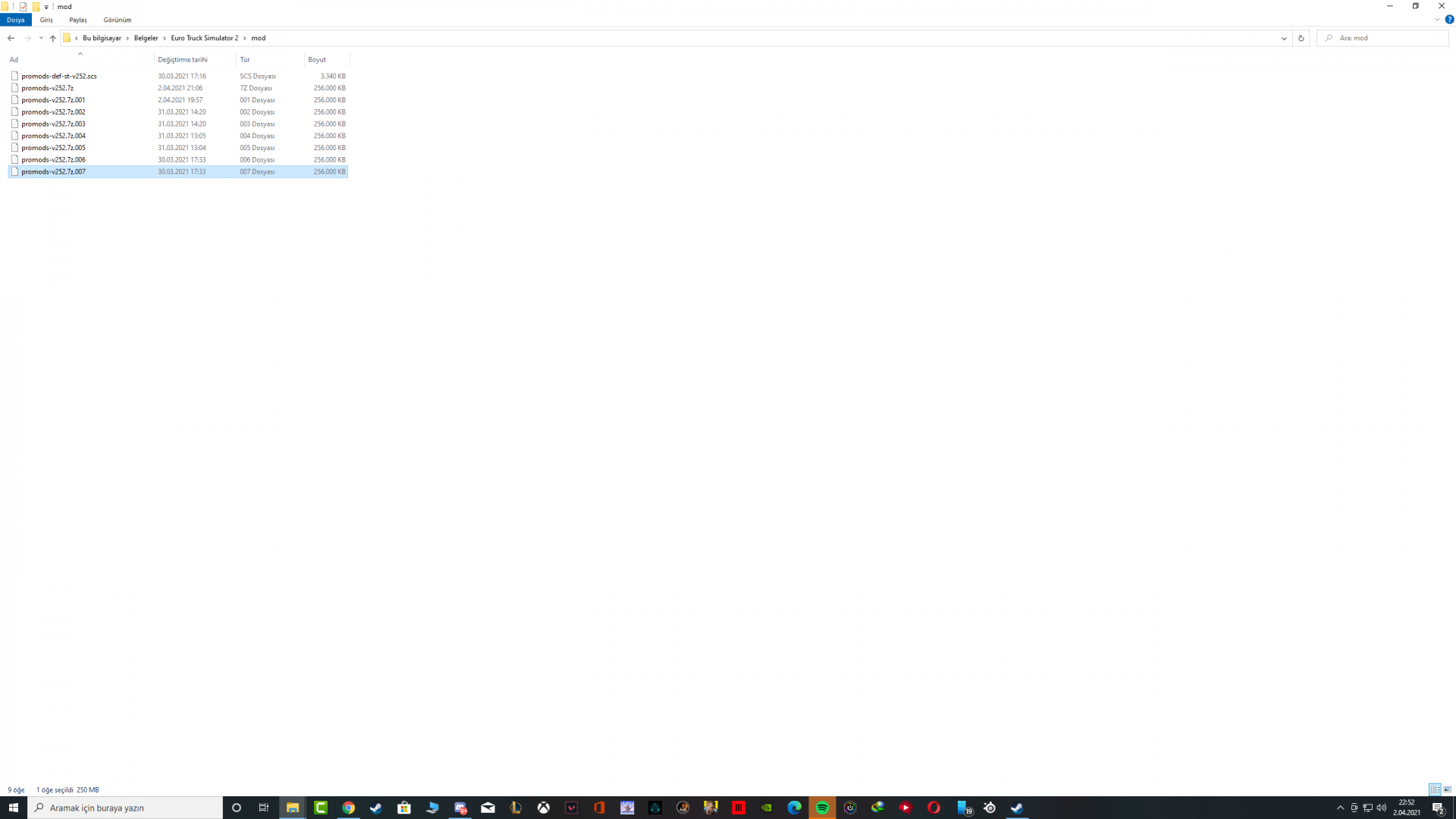Screen dimensions: 1456x819
Task: Click the Properties quick access icon
Action: (x=23, y=7)
